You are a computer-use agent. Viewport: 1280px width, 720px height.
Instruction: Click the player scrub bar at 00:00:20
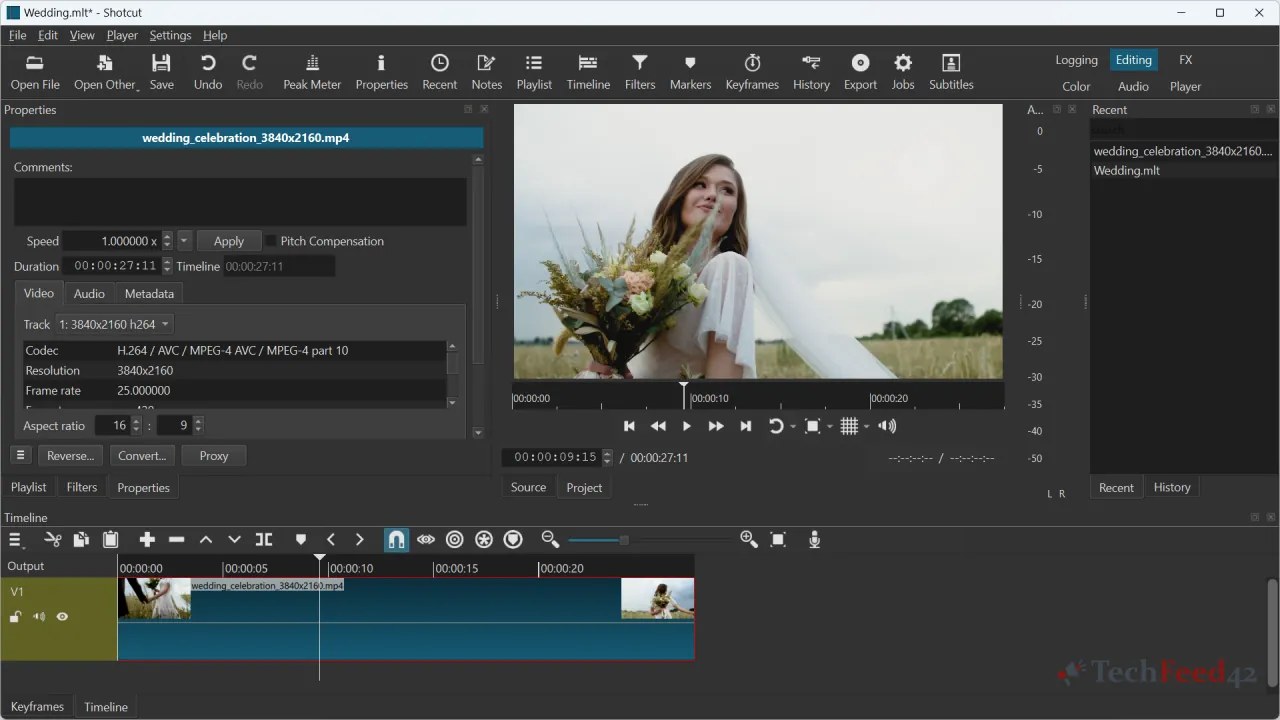(x=871, y=397)
